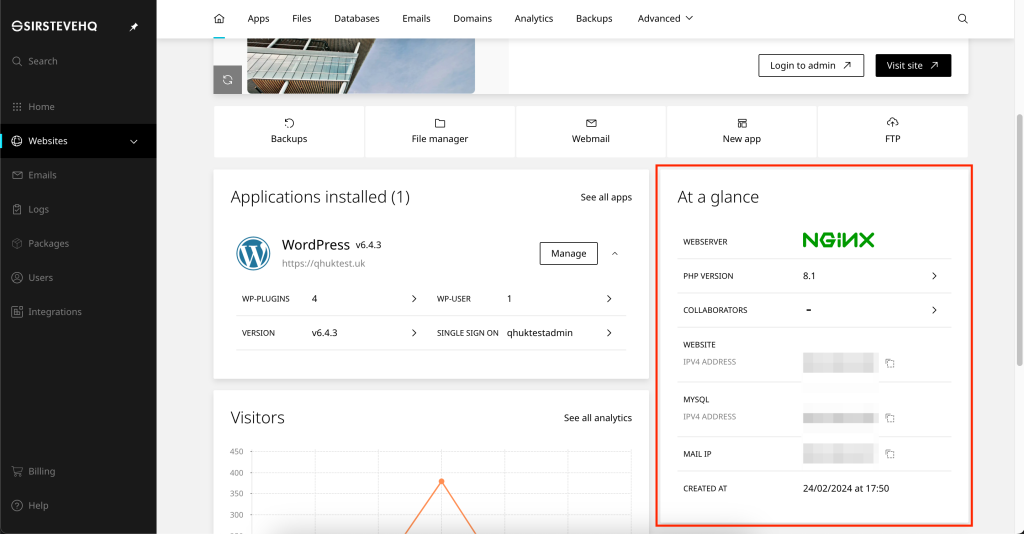Viewport: 1024px width, 534px height.
Task: Open VERSION v6.4.3 row arrow
Action: [x=413, y=333]
